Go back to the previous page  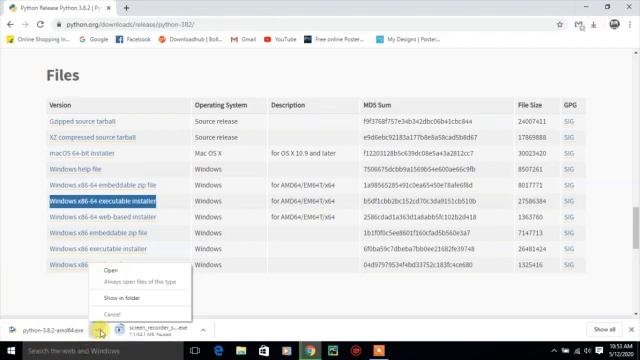10,24
